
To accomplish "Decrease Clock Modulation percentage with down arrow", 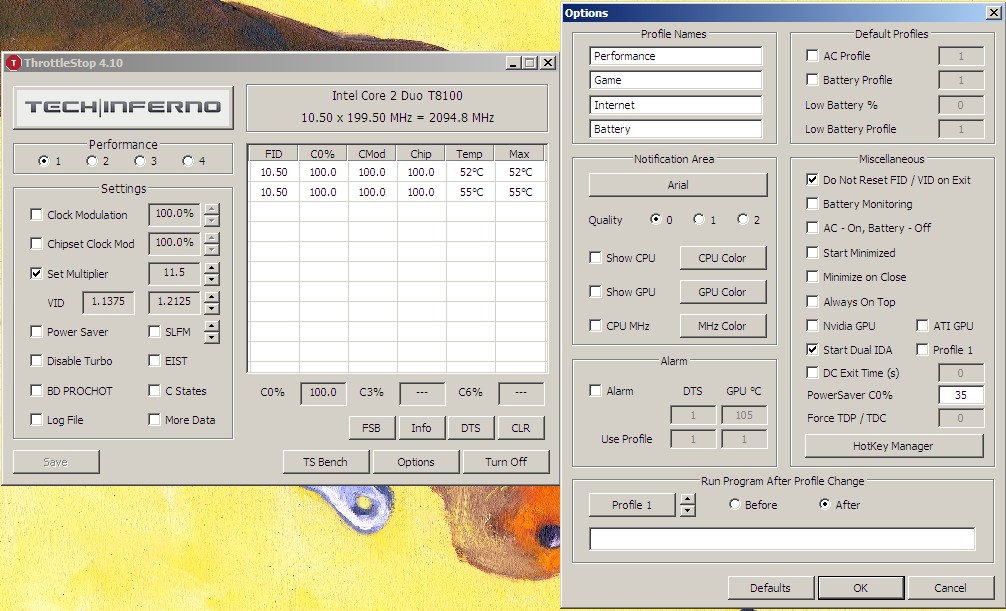I will pos(212,220).
